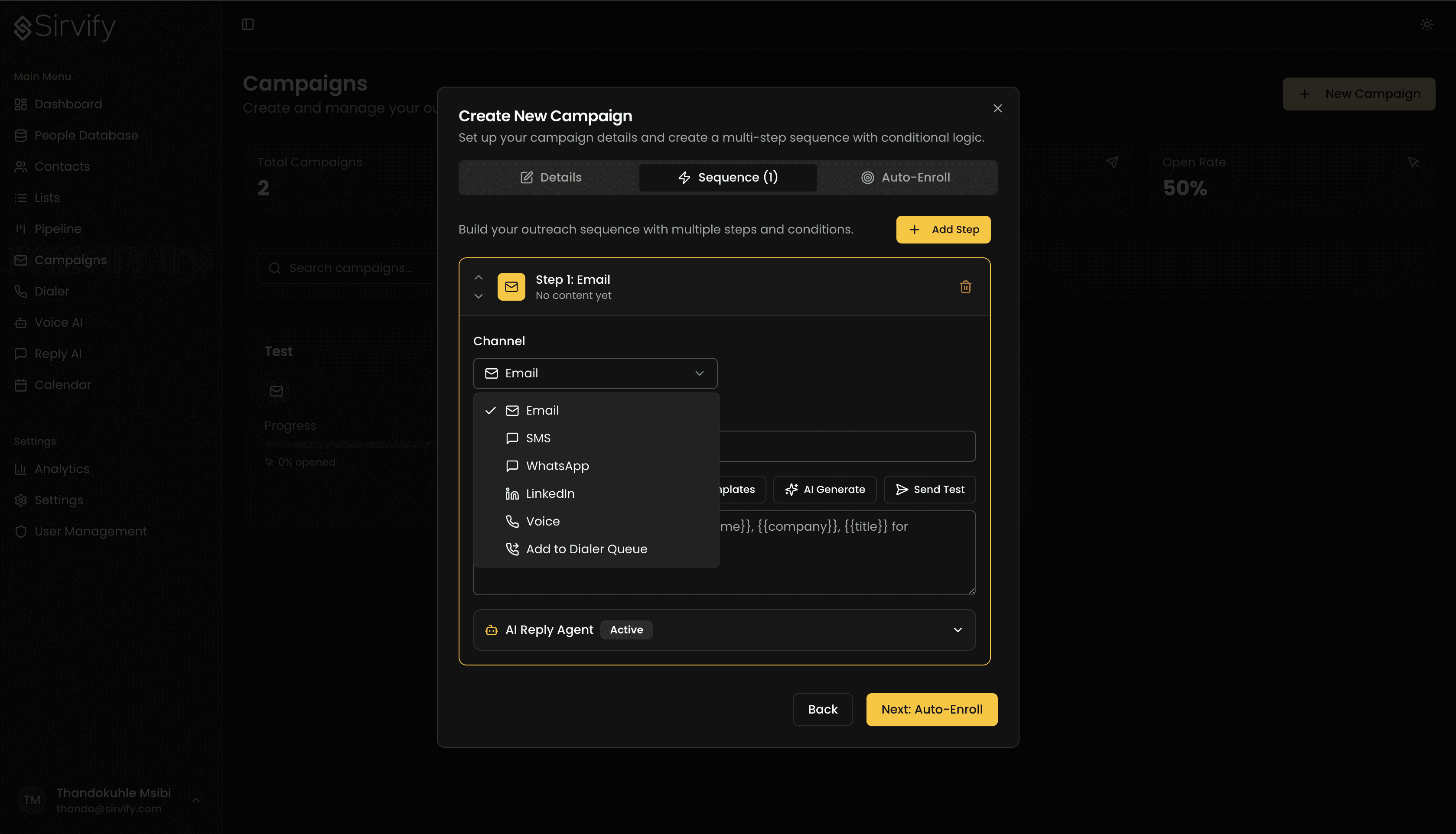Switch to the Auto-Enroll tab
Viewport: 1456px width, 834px height.
[906, 178]
